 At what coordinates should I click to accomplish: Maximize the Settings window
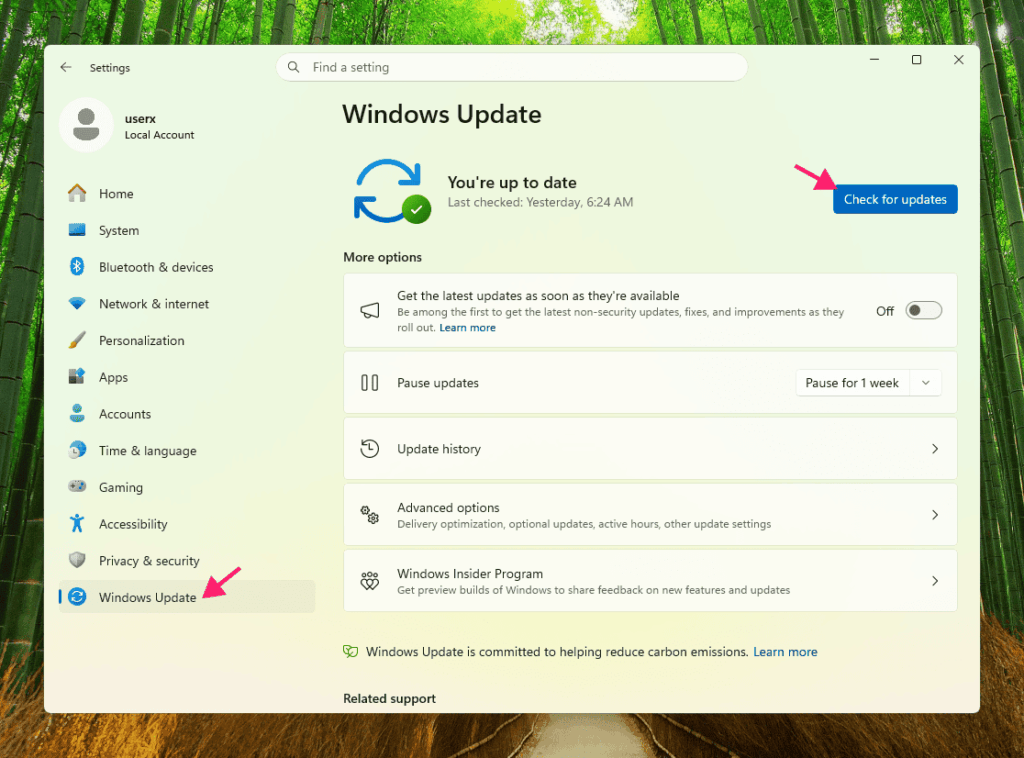(x=916, y=60)
